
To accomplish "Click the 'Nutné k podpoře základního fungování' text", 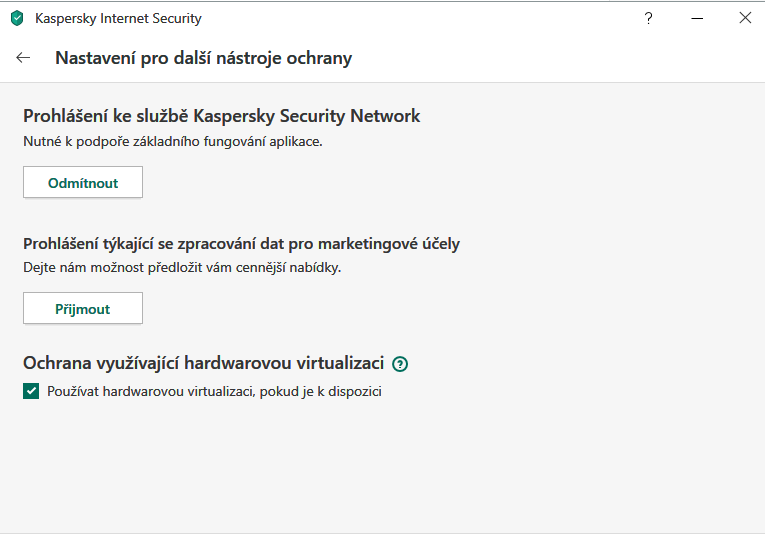I will [x=173, y=142].
